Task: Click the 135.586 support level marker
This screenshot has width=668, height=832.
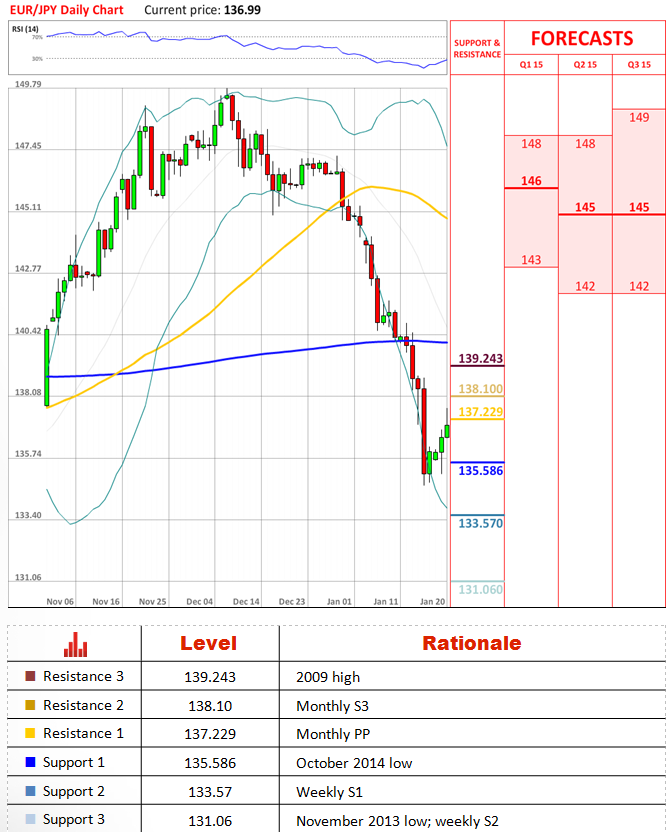Action: 481,471
